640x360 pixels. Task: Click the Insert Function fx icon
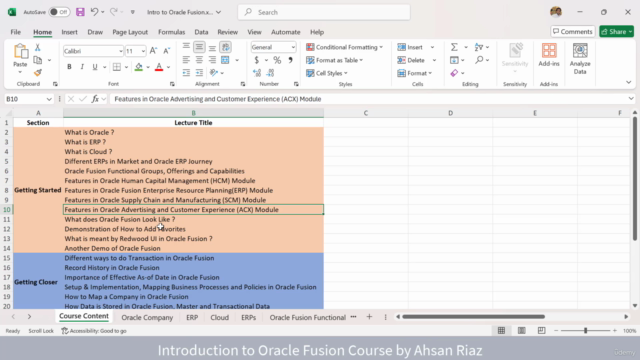point(95,99)
